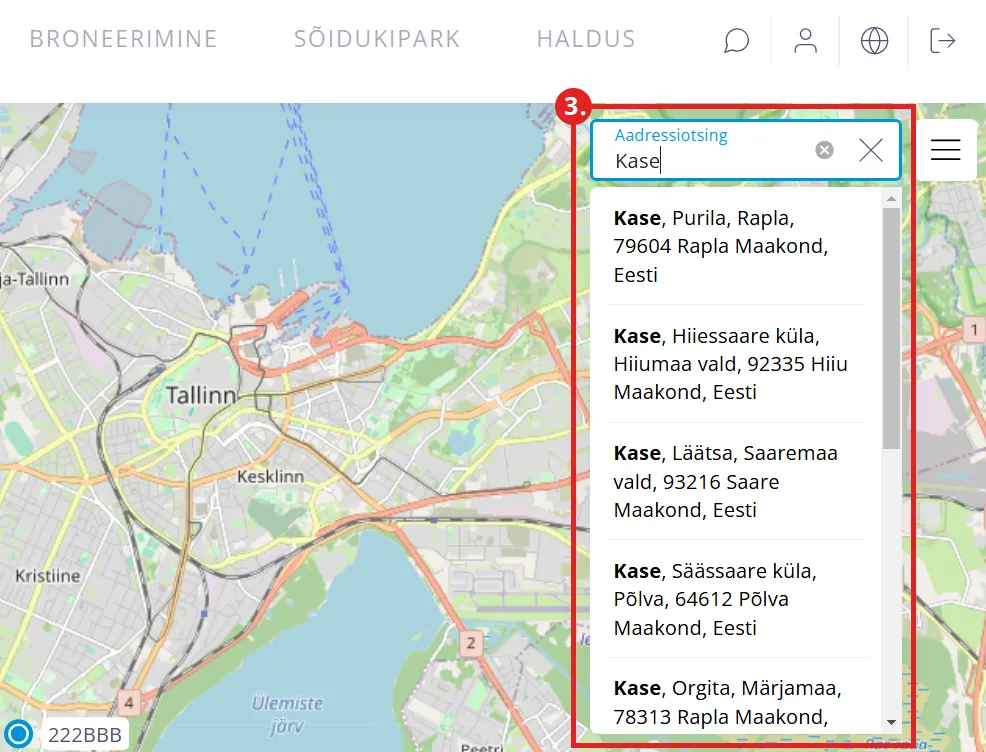Viewport: 986px width, 752px height.
Task: Click the Aadressiotsing search input field
Action: point(710,160)
